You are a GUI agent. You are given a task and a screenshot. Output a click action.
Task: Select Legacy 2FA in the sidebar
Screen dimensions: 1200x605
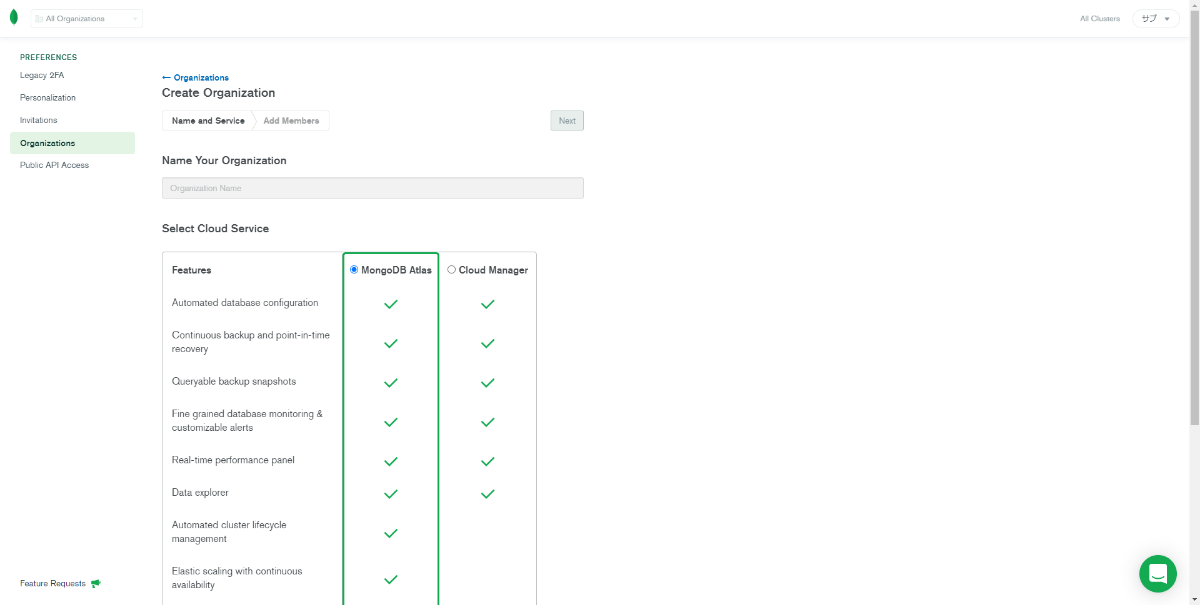40,75
